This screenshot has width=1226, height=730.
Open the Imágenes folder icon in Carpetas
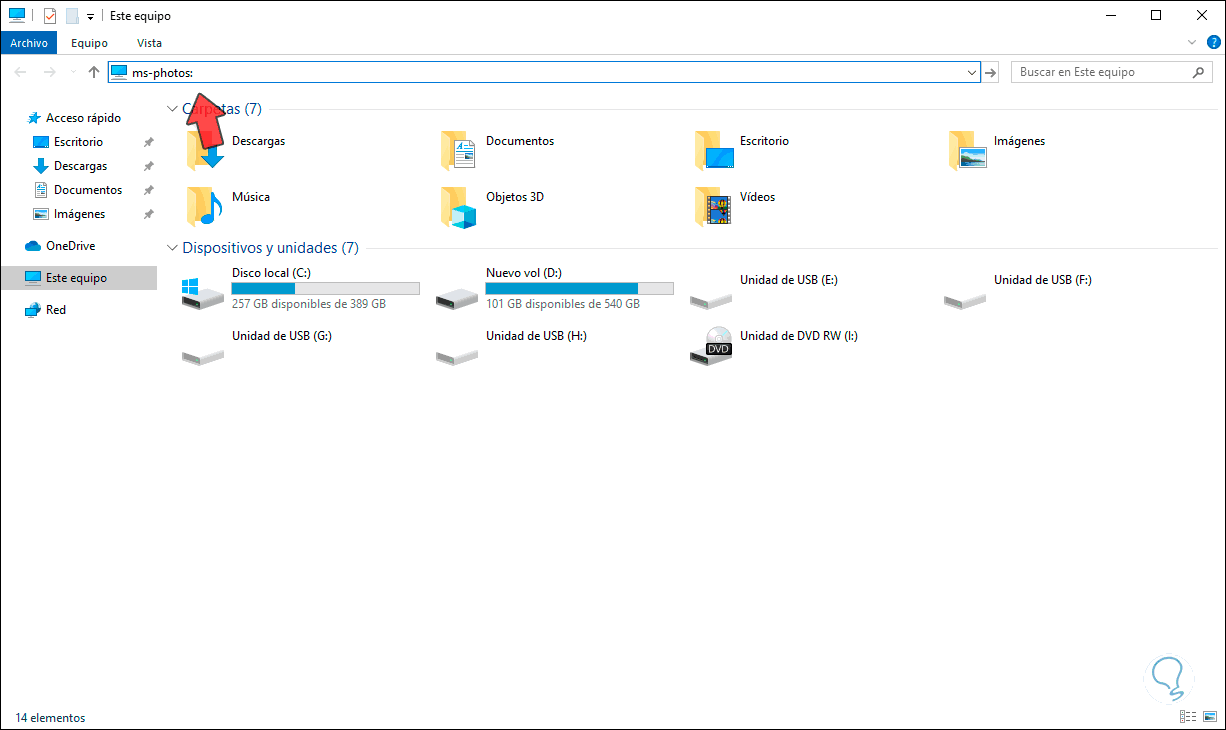[968, 151]
